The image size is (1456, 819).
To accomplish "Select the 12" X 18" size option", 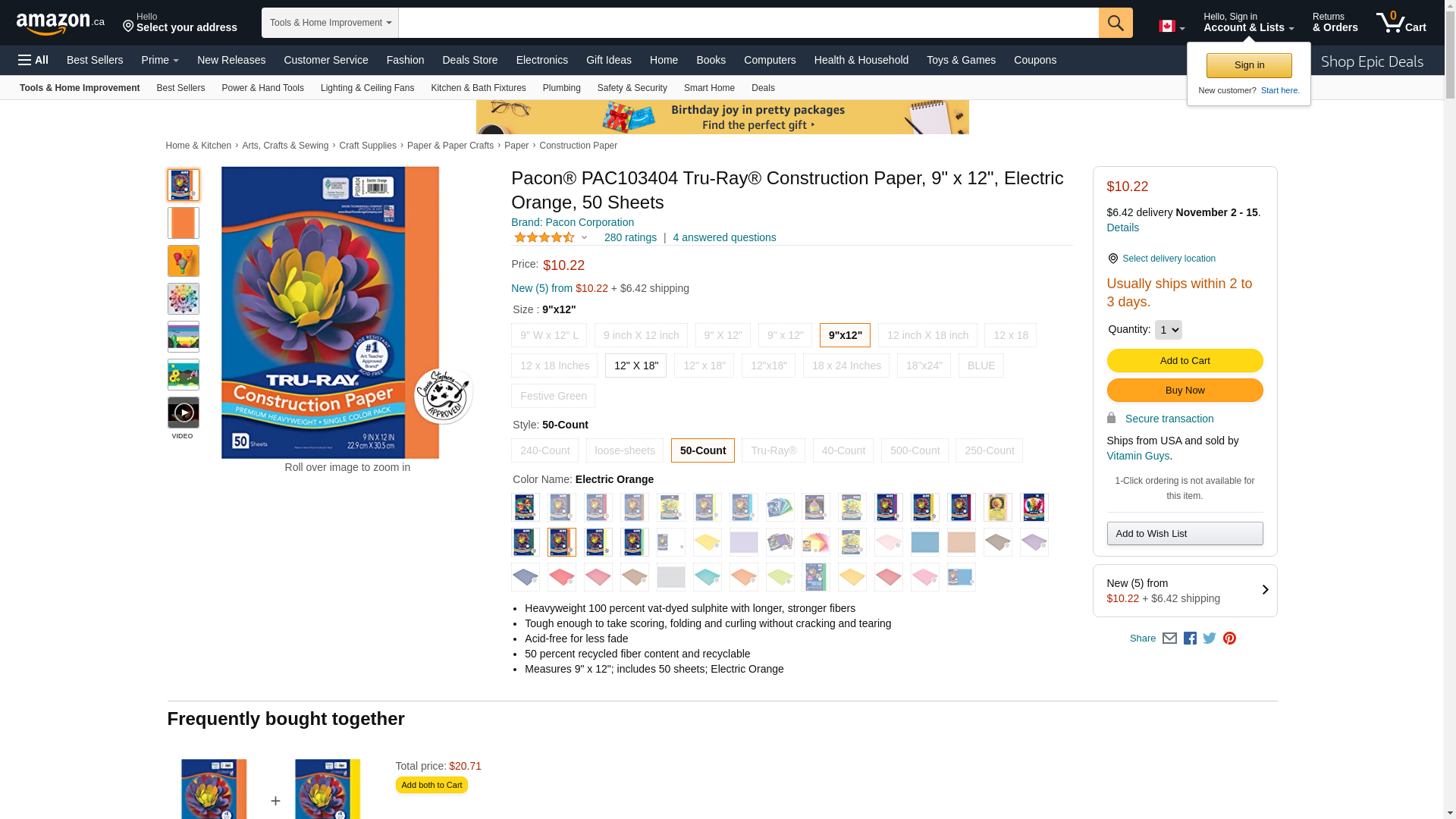I will click(x=635, y=366).
